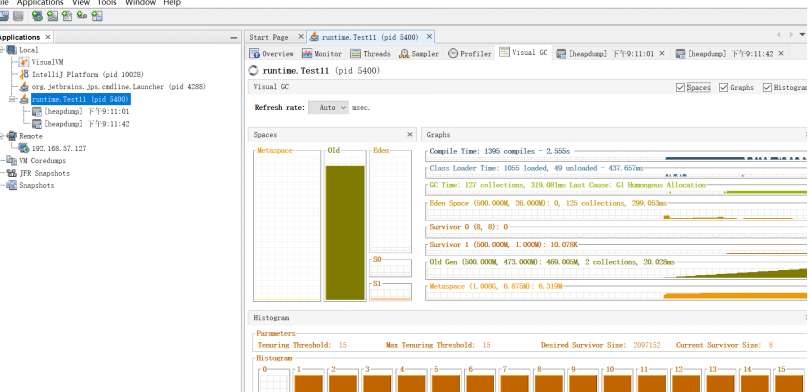Click the Monitor tab's chart icon
This screenshot has height=392, width=808.
pyautogui.click(x=307, y=54)
